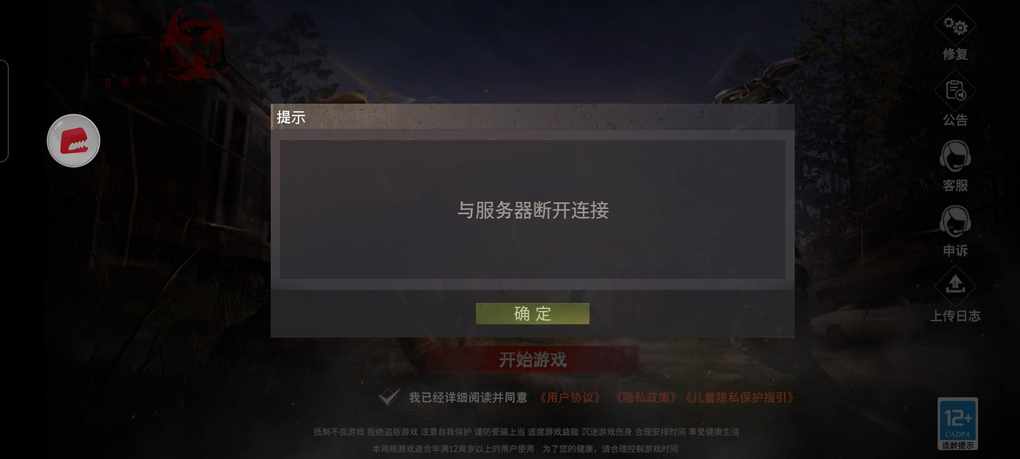Open the 公告 announcements icon

click(x=955, y=90)
